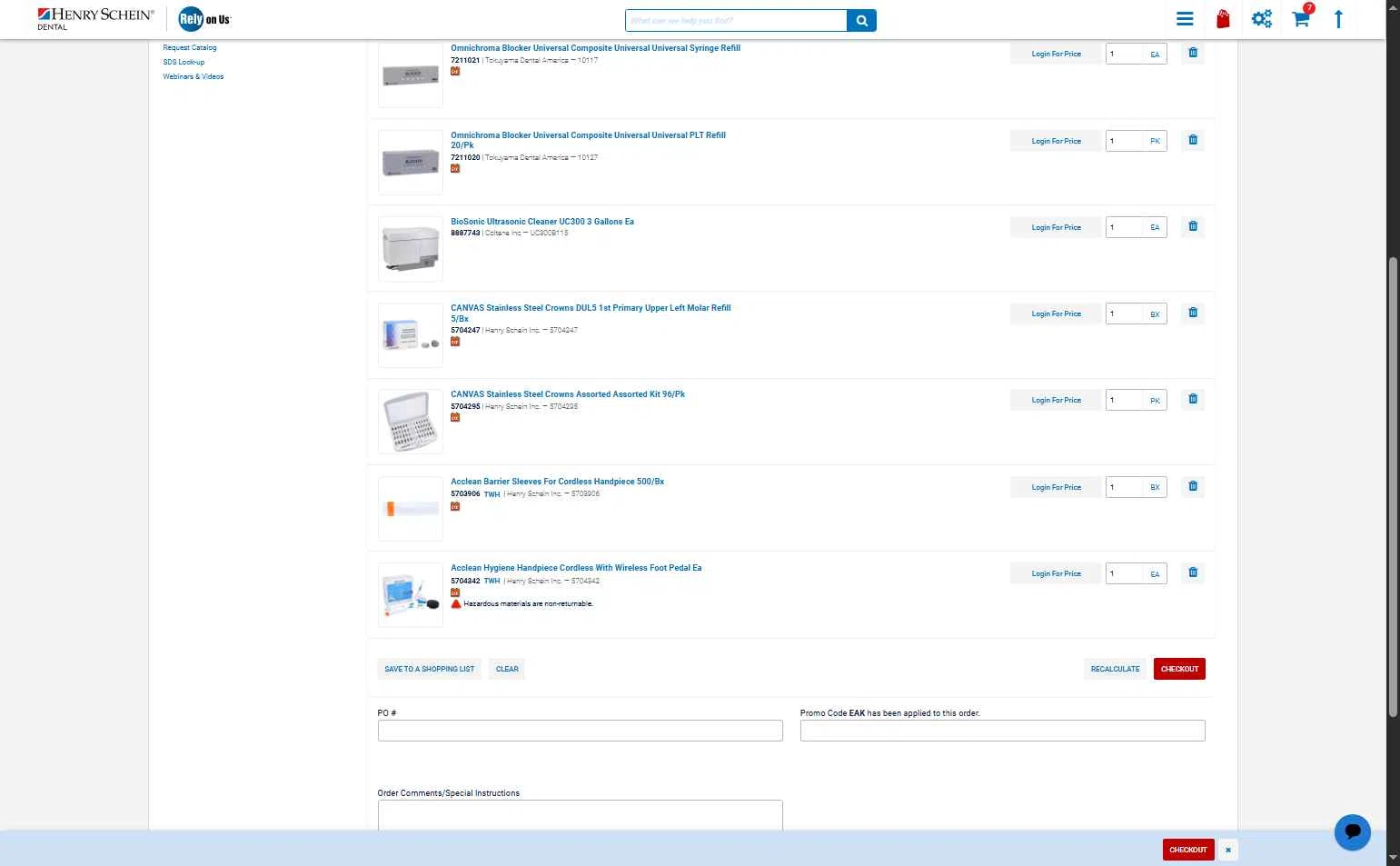The width and height of the screenshot is (1400, 866).
Task: Click SDS icon under Acclean Barrier Sleeves
Action: tap(455, 506)
